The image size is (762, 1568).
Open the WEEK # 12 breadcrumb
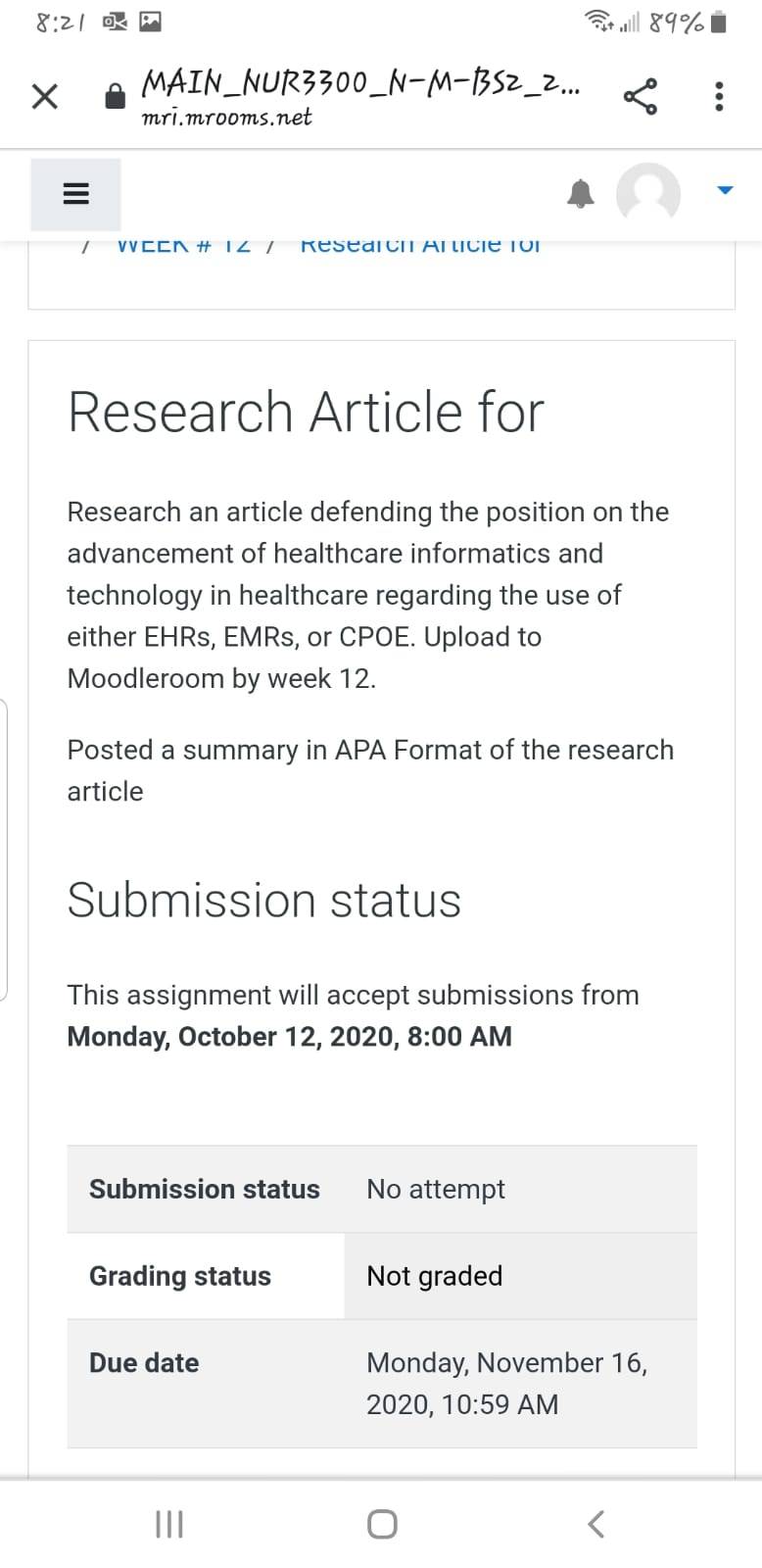tap(183, 245)
